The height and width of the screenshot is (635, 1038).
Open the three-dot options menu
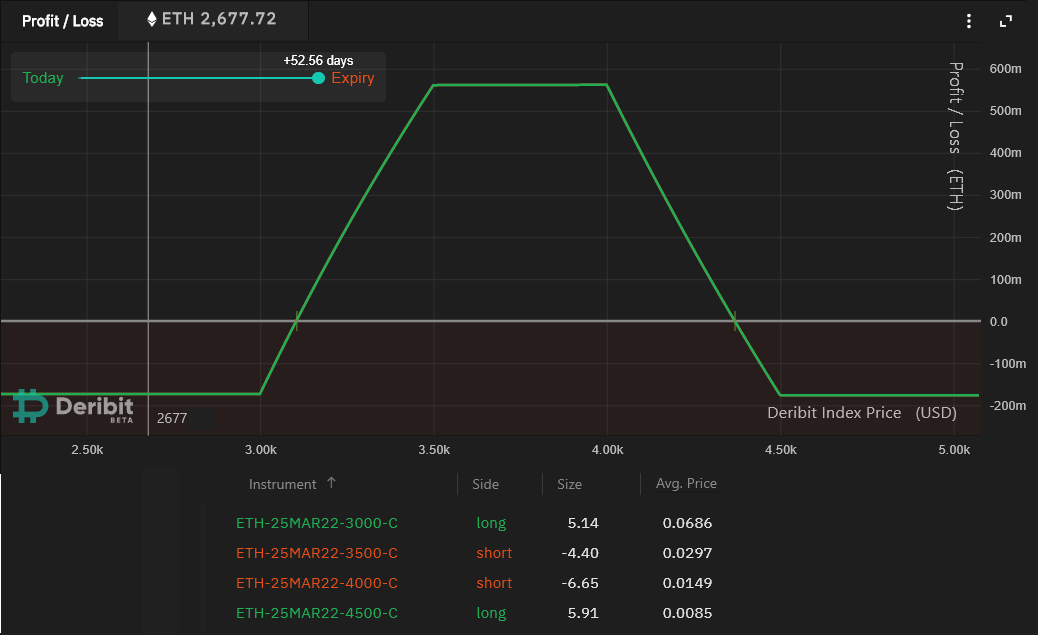[968, 20]
